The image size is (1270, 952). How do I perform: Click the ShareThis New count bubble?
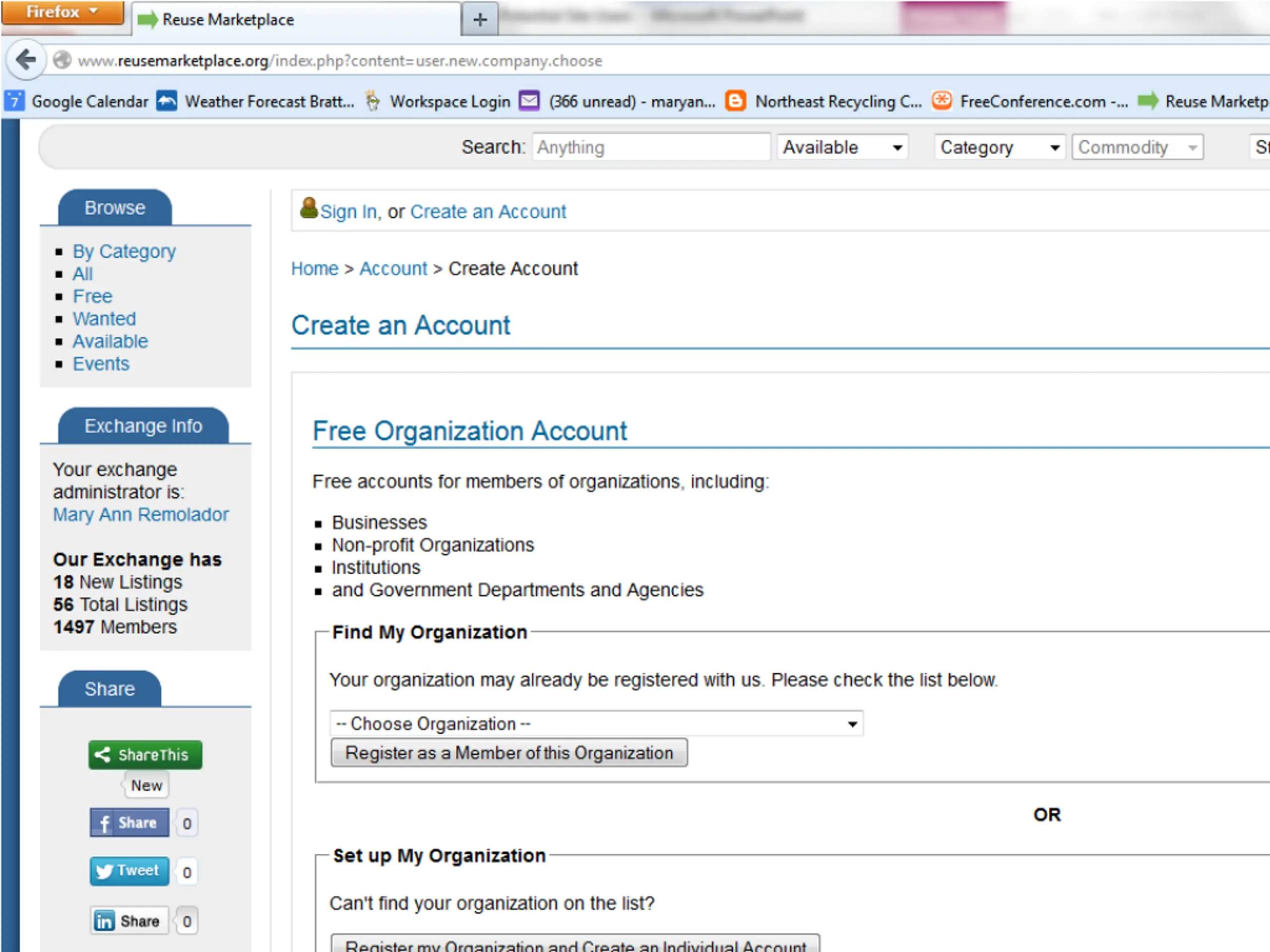pyautogui.click(x=146, y=785)
